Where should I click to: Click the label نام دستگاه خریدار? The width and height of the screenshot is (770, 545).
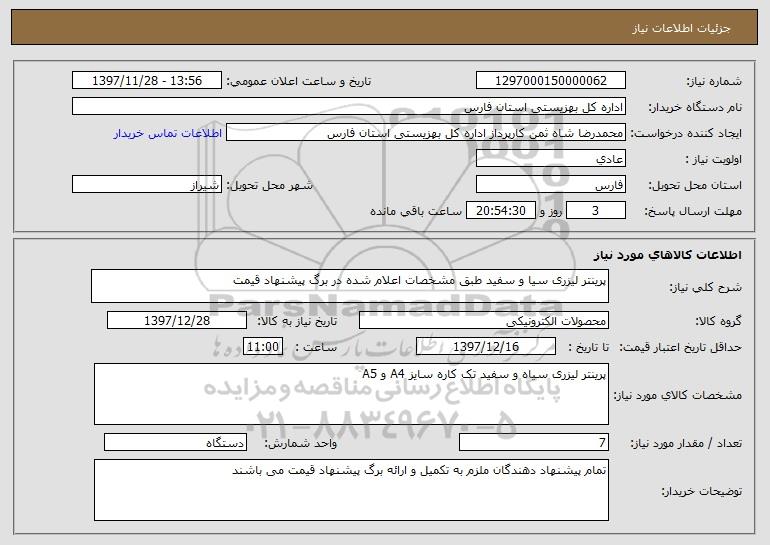(x=695, y=107)
